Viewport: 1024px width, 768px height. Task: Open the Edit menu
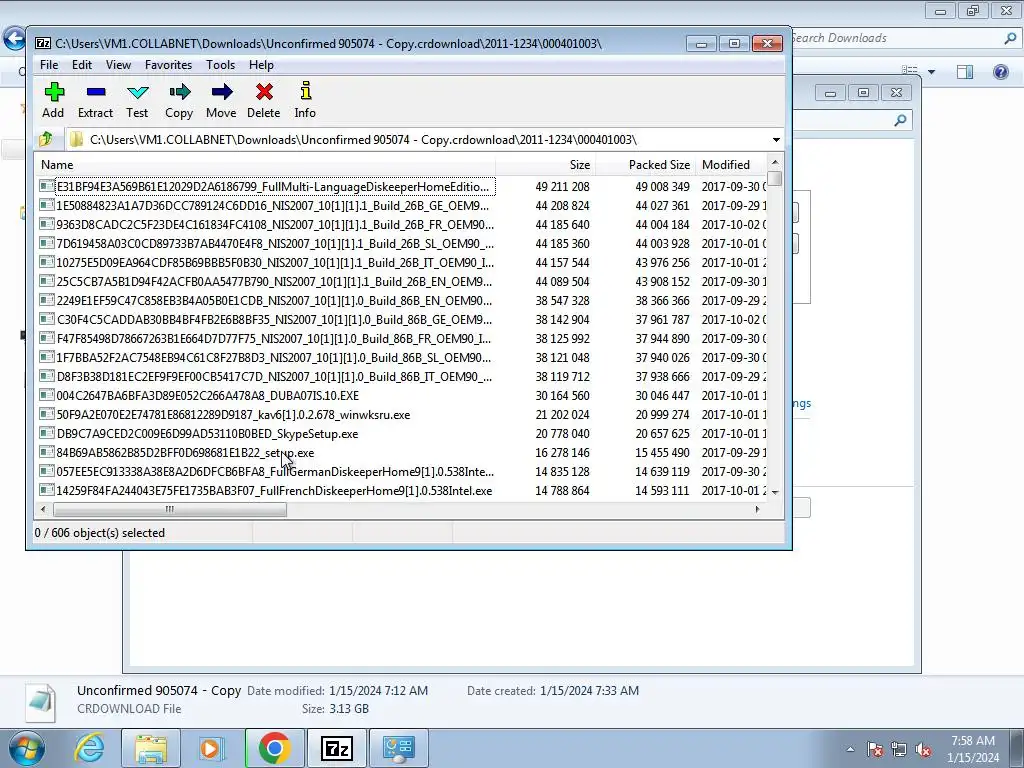[82, 65]
